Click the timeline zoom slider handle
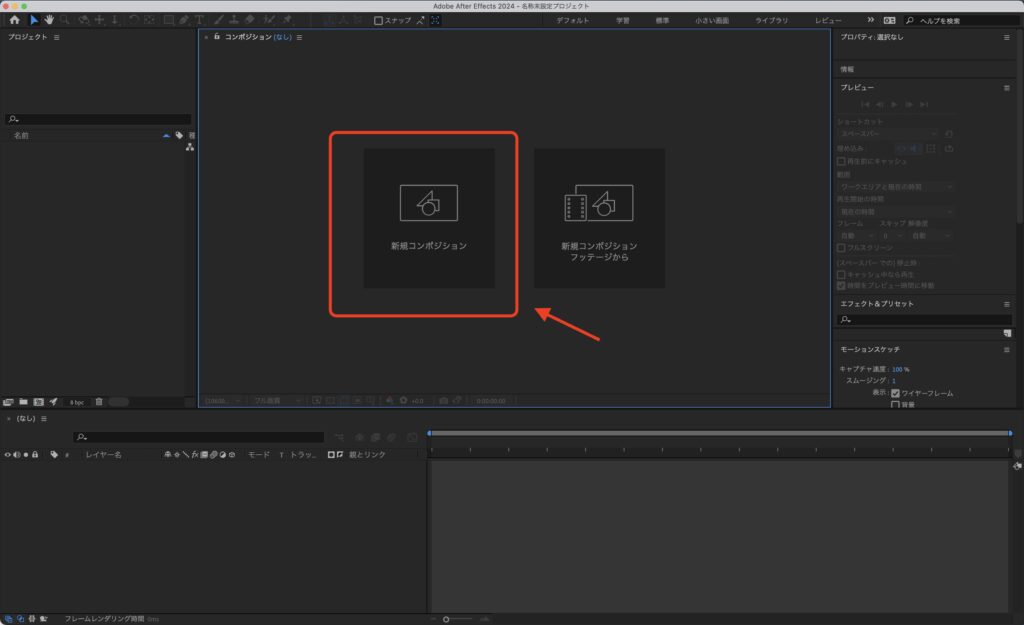Image resolution: width=1024 pixels, height=625 pixels. 446,619
